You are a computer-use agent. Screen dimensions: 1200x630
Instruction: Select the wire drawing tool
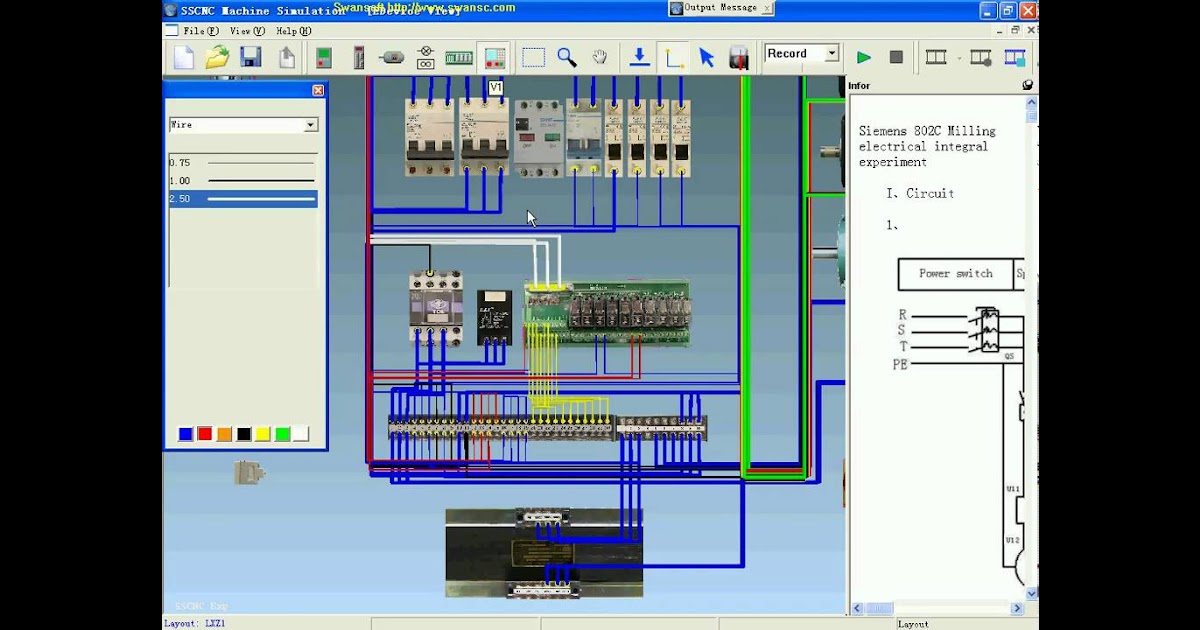674,57
